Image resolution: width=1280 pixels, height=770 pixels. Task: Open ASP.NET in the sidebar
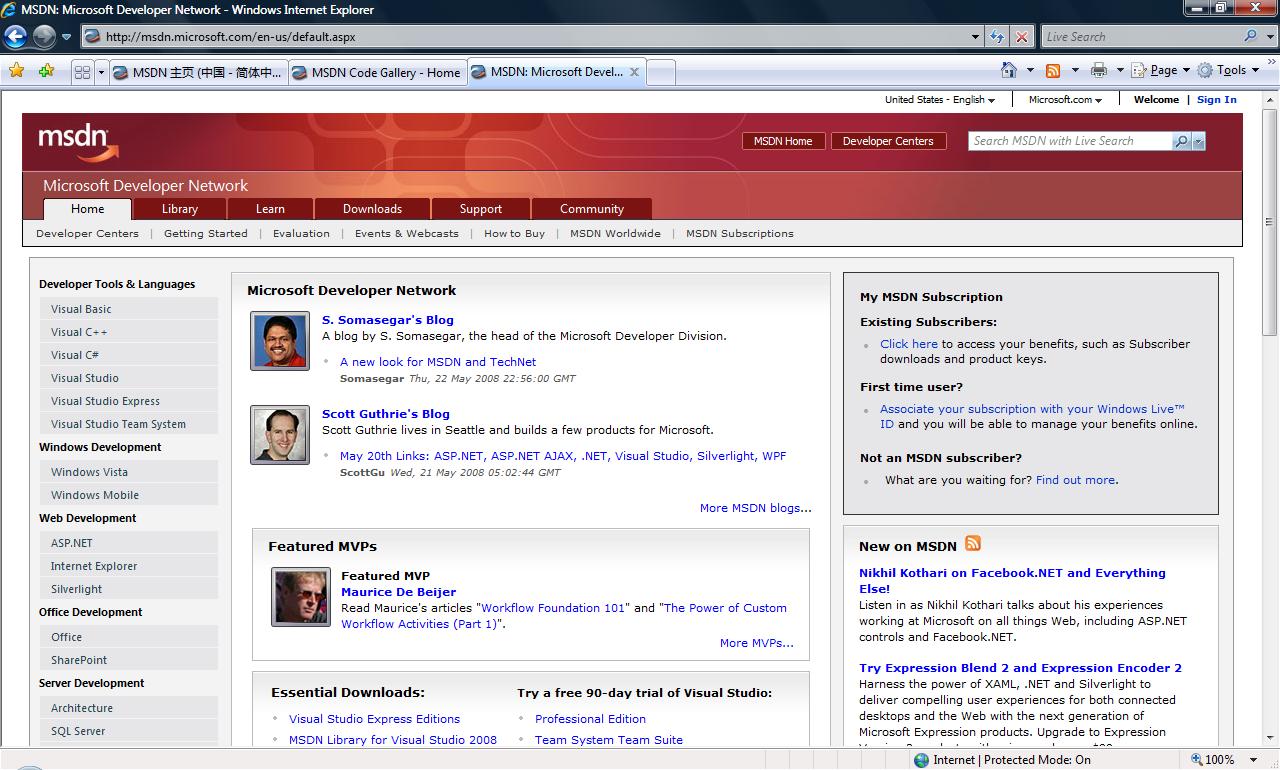(129, 543)
